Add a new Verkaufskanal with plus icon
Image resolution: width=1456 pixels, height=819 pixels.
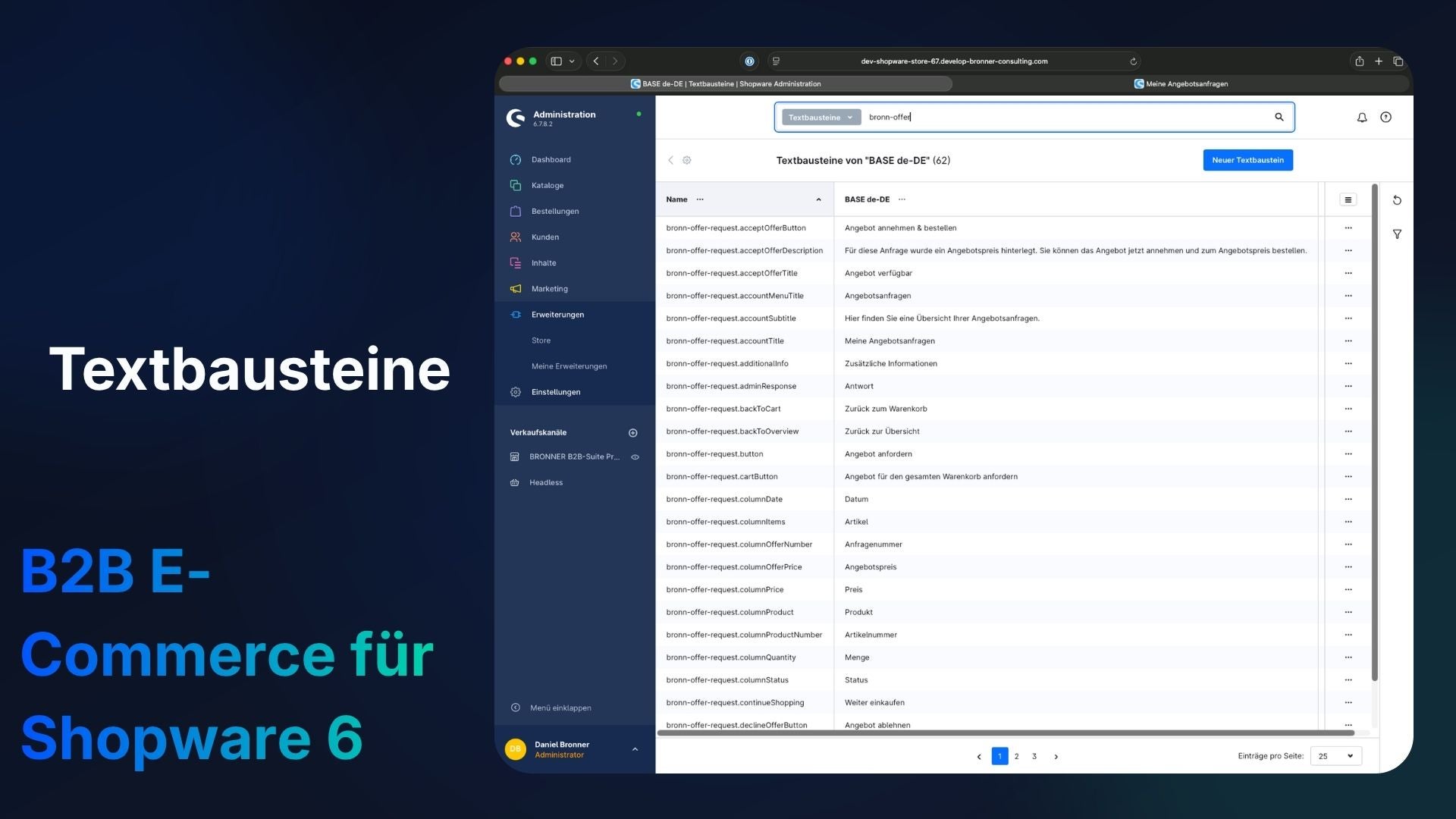633,433
